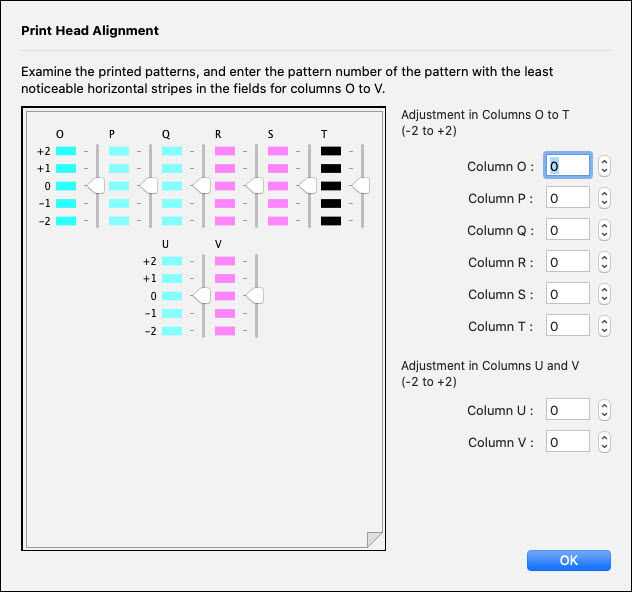This screenshot has width=632, height=592.
Task: Click the Column O input field
Action: point(567,166)
